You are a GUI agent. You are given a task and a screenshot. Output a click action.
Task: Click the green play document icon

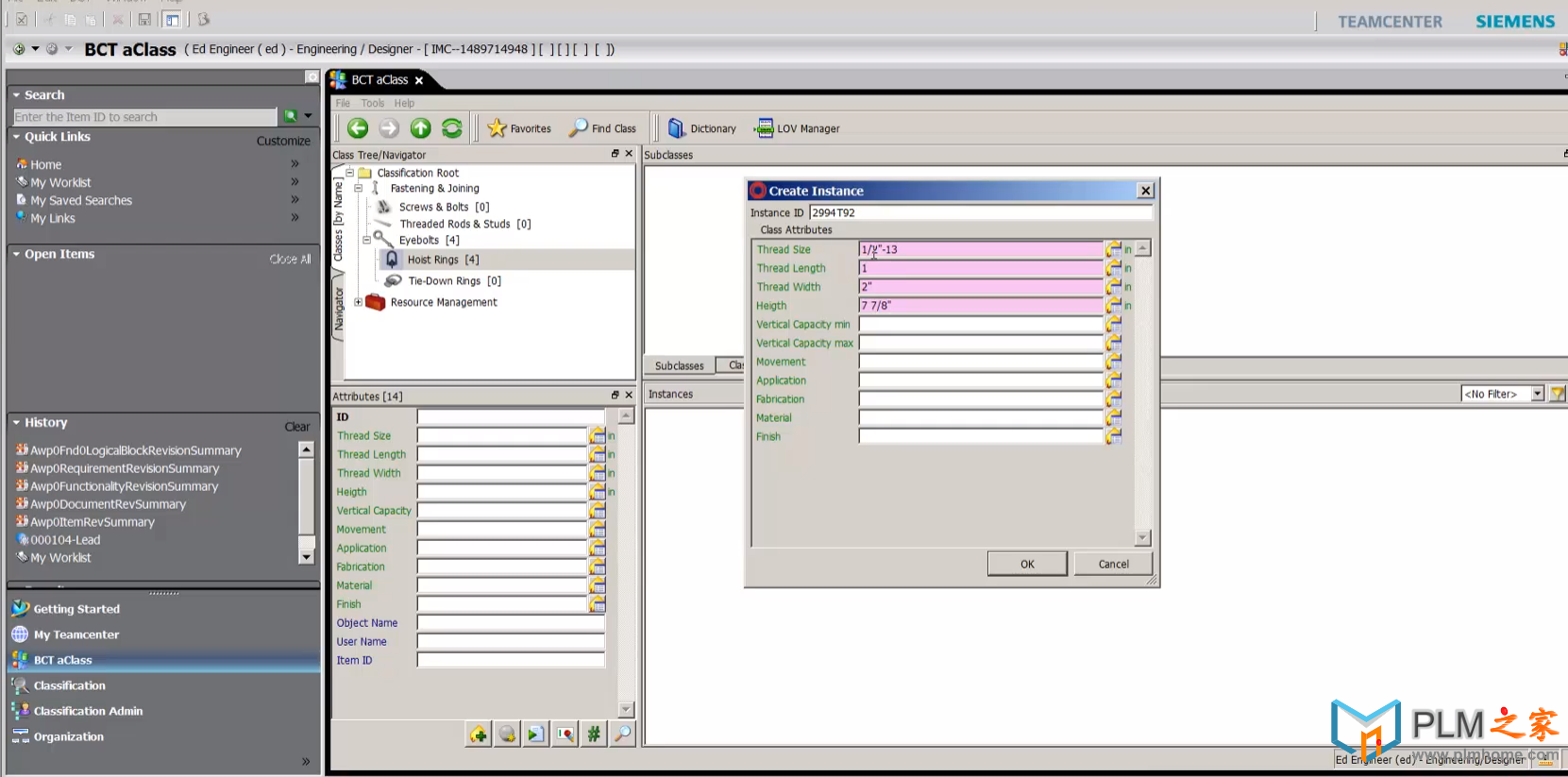click(x=536, y=734)
